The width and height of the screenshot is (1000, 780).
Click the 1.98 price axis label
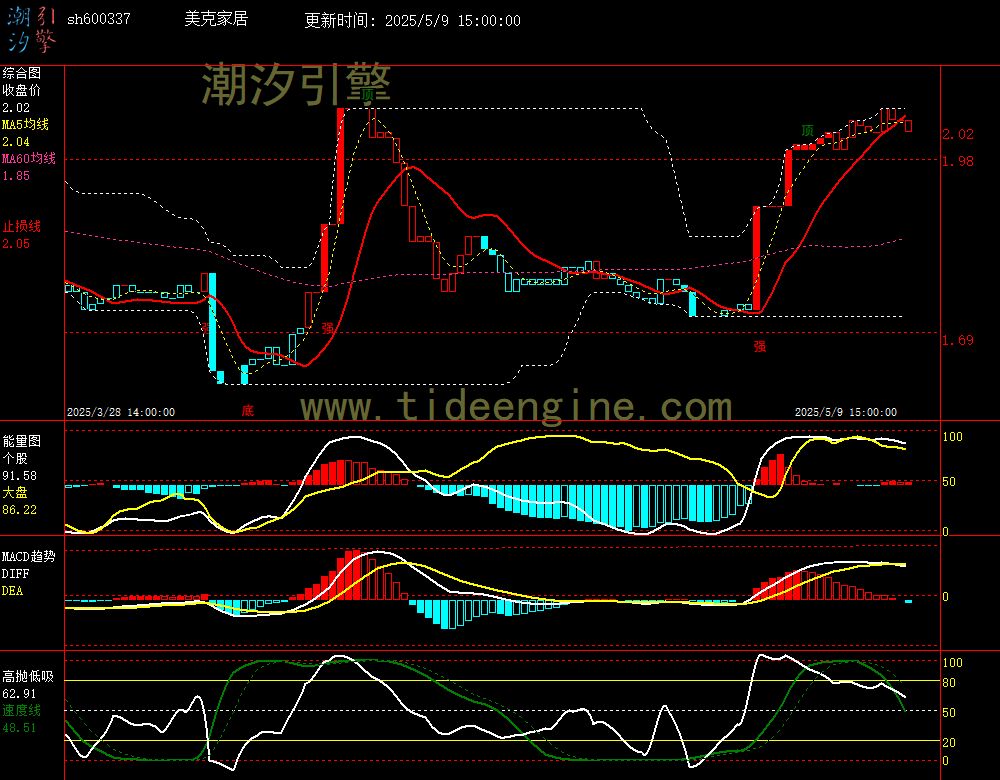coord(958,161)
